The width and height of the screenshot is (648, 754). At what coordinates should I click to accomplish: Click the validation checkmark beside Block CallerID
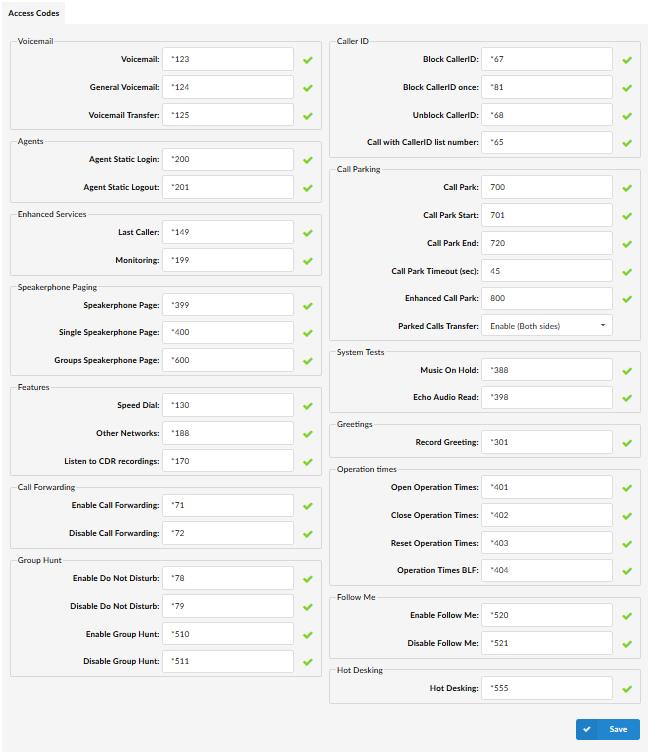click(x=627, y=60)
